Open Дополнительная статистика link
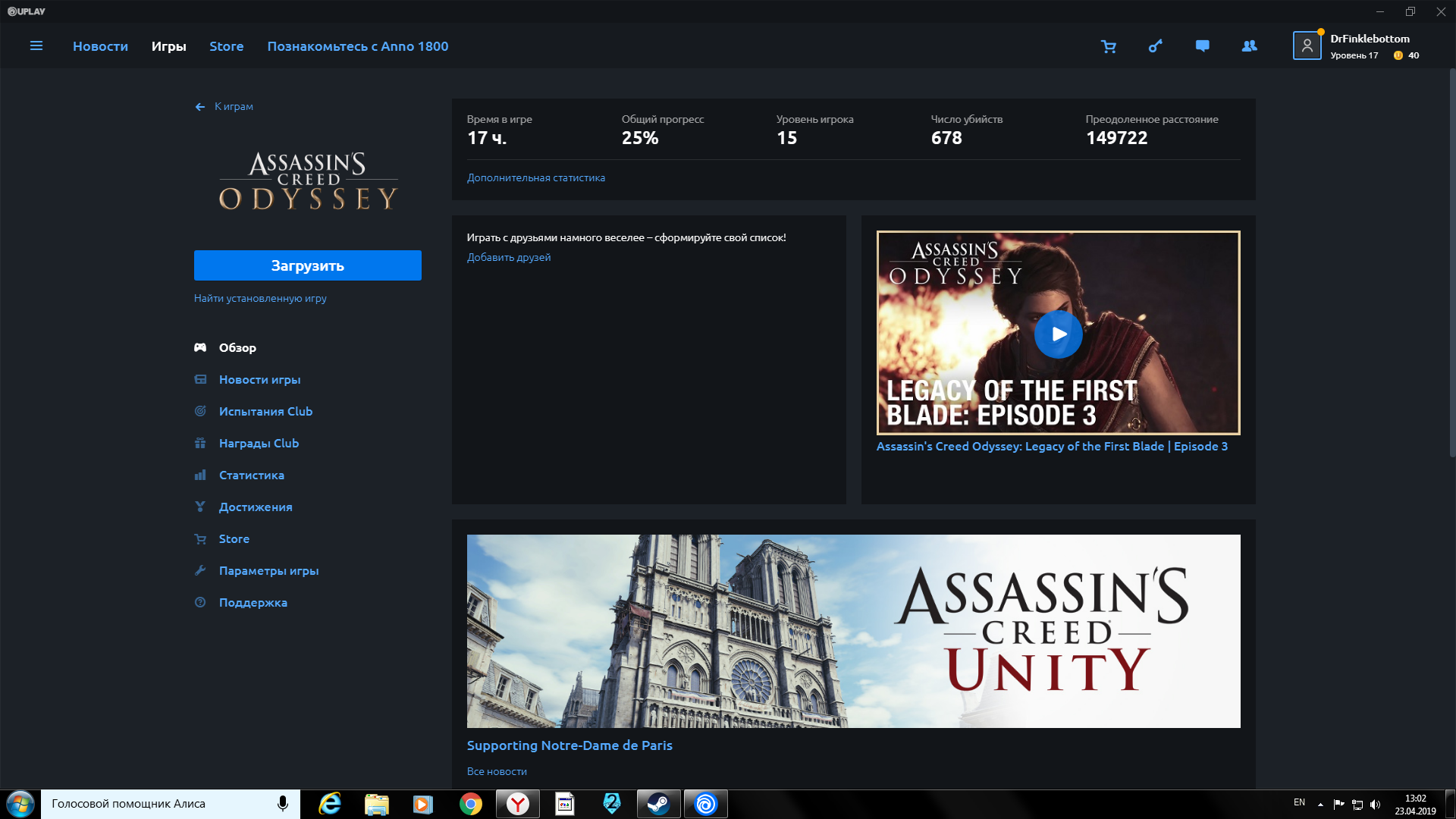Screen dimensions: 1456x819 tap(536, 177)
